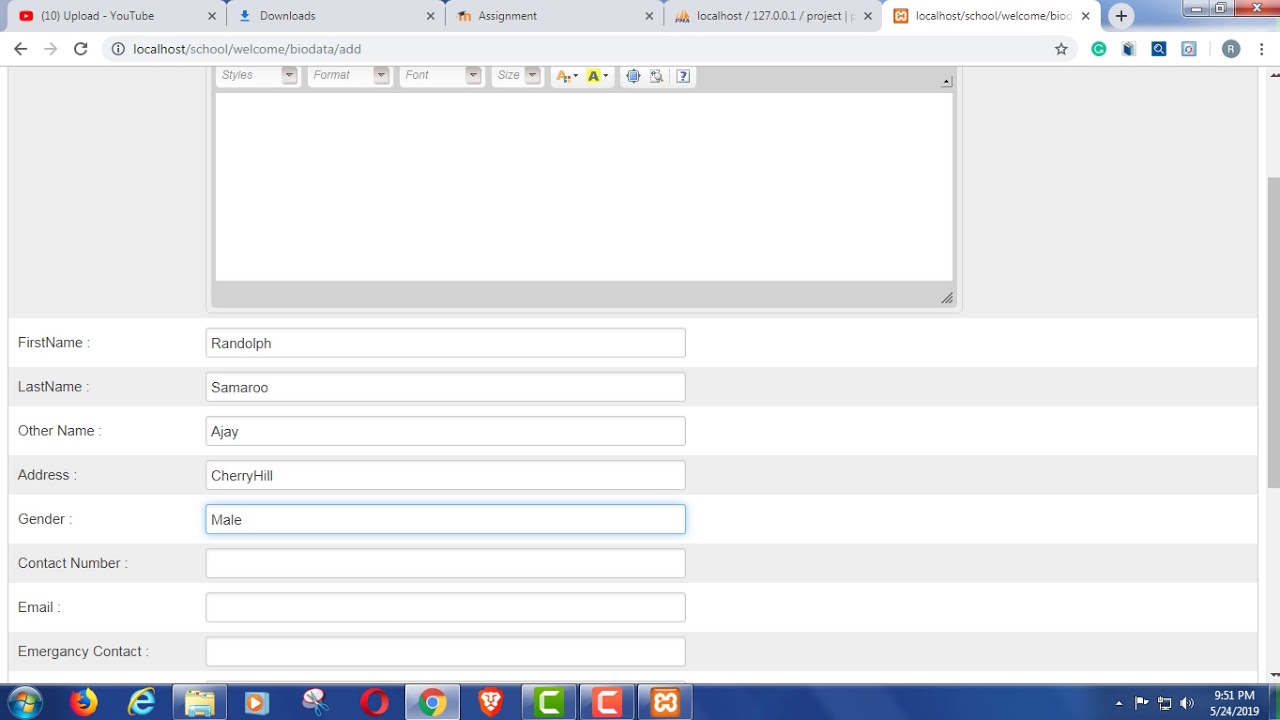Focus the Address field with CherryHill

[446, 475]
